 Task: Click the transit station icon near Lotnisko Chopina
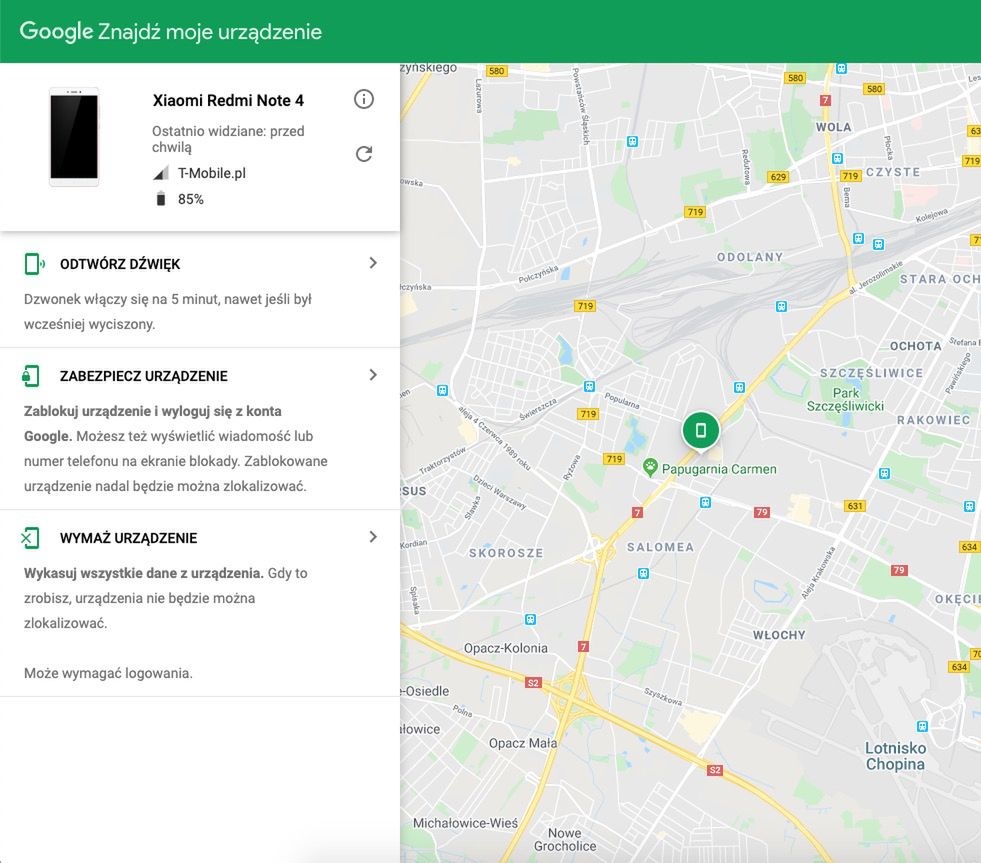tap(922, 727)
